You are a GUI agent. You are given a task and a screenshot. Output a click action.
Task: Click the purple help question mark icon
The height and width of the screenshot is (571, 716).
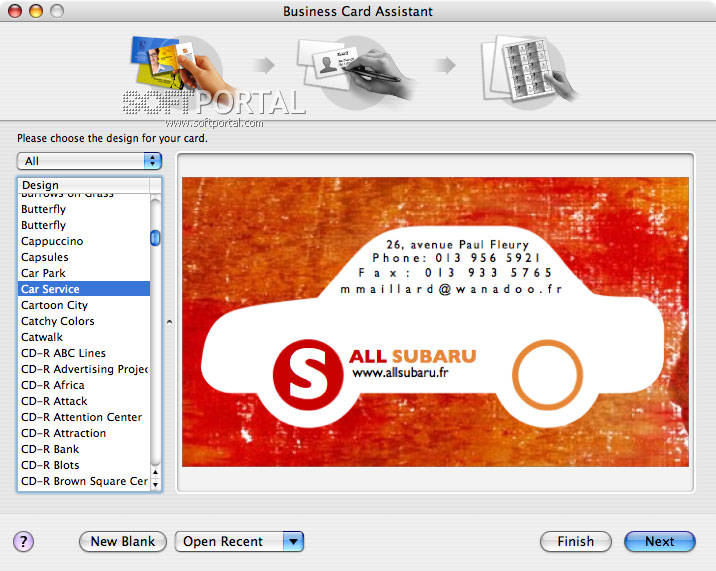(x=23, y=541)
